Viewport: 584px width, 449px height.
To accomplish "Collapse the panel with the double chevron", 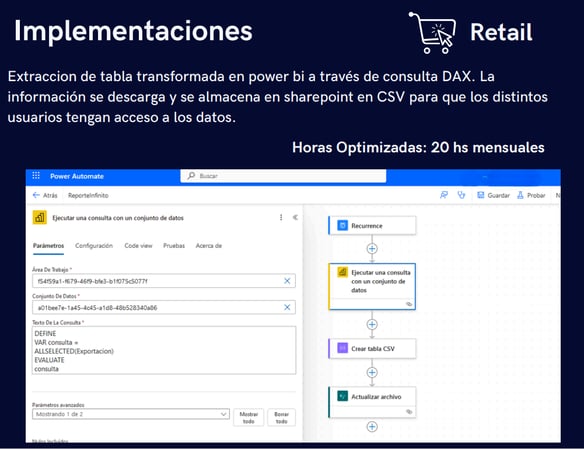I will coord(295,217).
